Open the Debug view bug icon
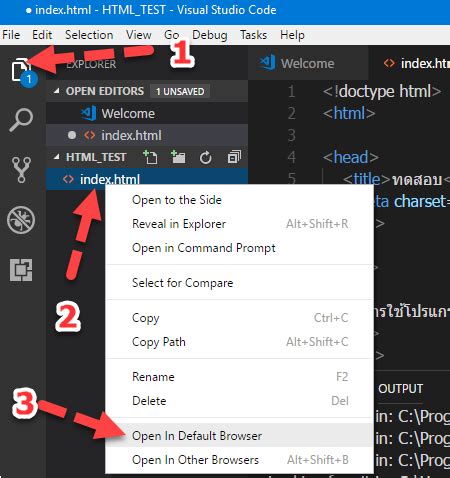Screen dimensions: 450x478 [21, 220]
